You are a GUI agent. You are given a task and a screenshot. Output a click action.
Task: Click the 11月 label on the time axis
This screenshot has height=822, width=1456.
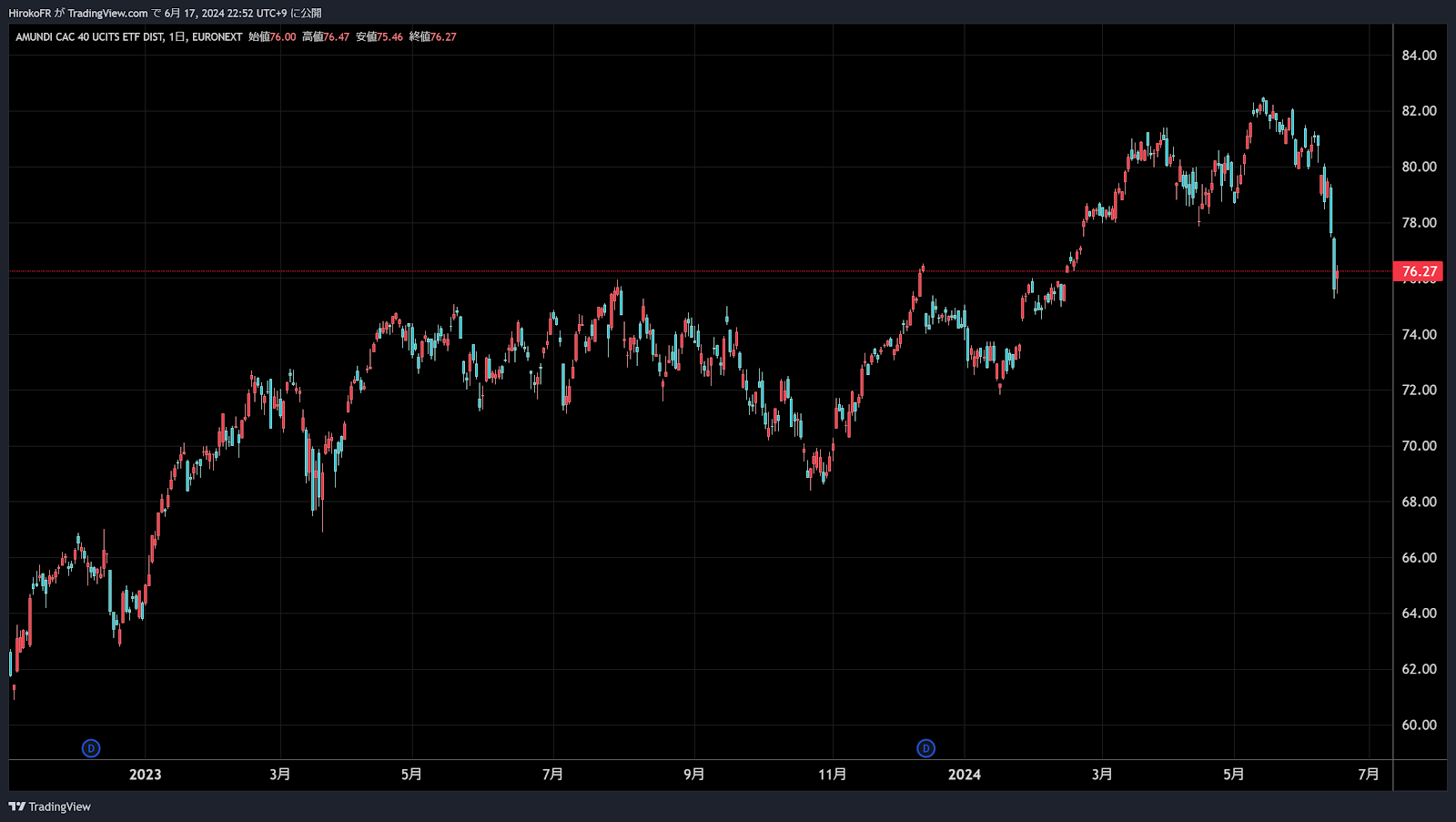(x=832, y=775)
